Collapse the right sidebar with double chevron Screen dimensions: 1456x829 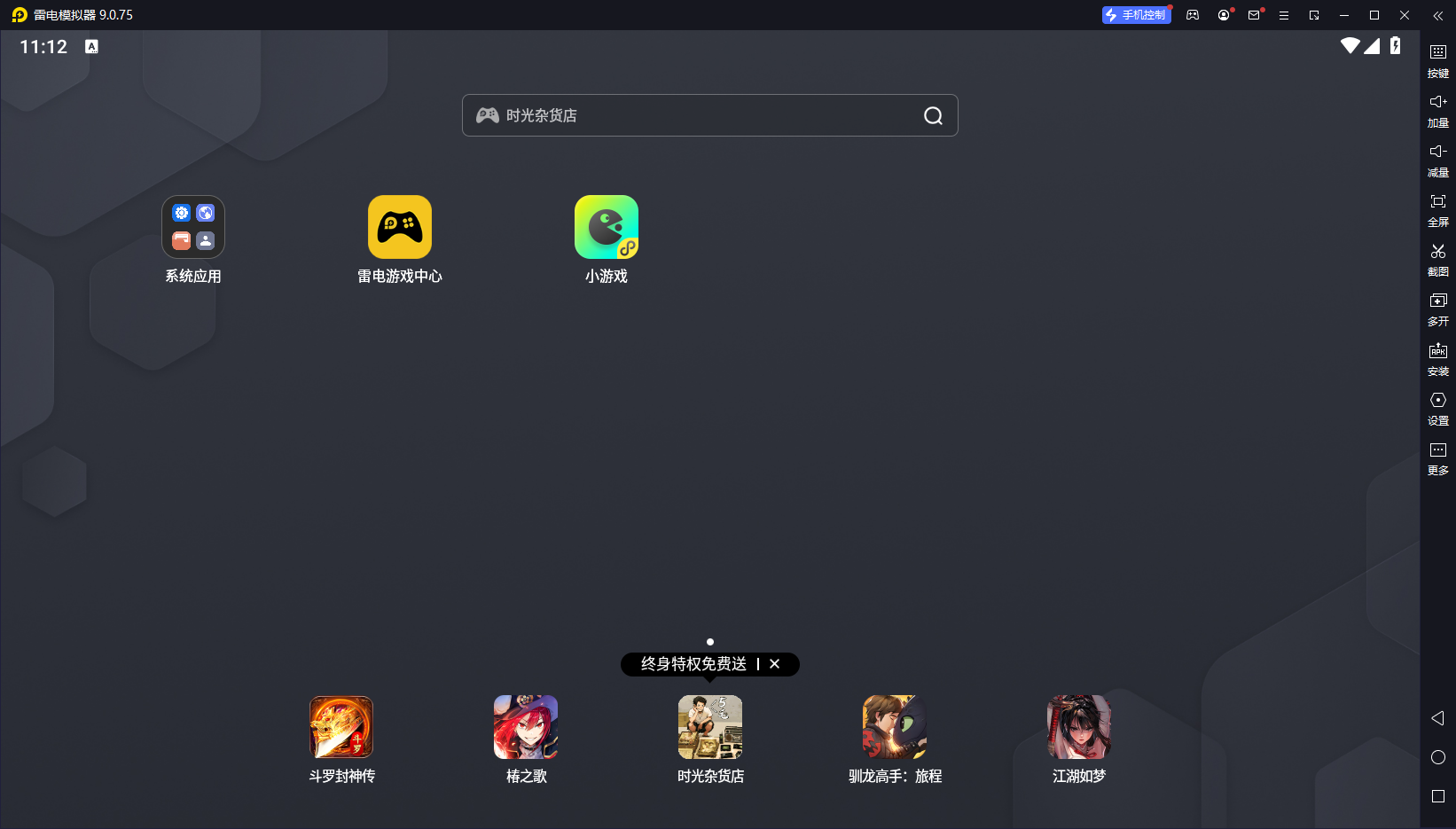[1438, 15]
